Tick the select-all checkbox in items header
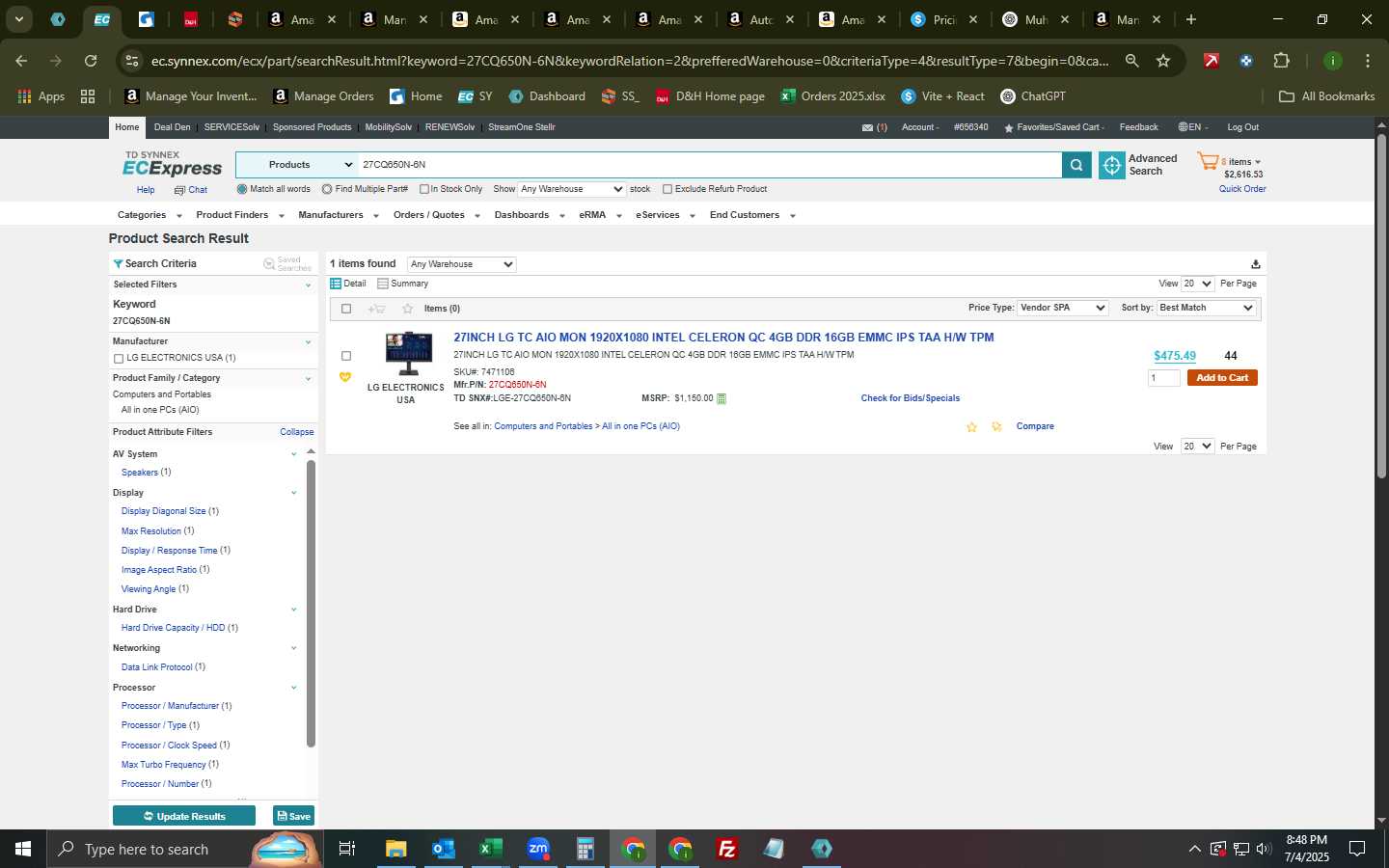 click(346, 309)
